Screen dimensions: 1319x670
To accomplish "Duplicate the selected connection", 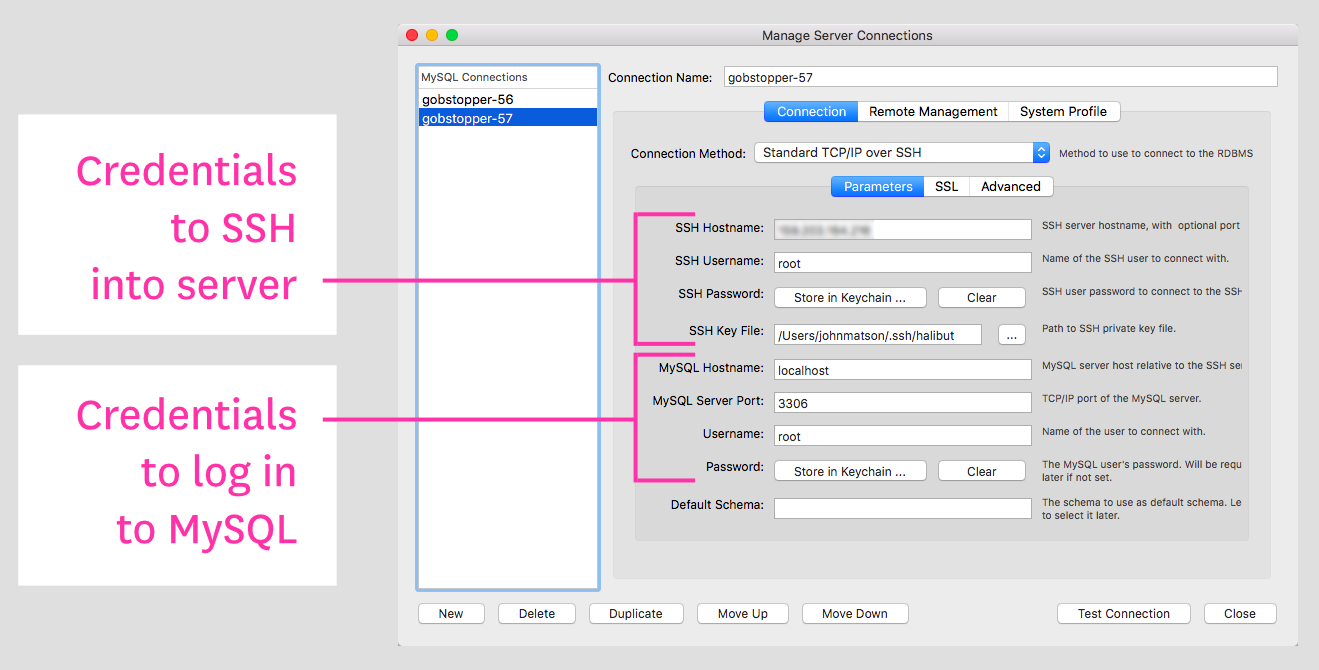I will click(635, 614).
